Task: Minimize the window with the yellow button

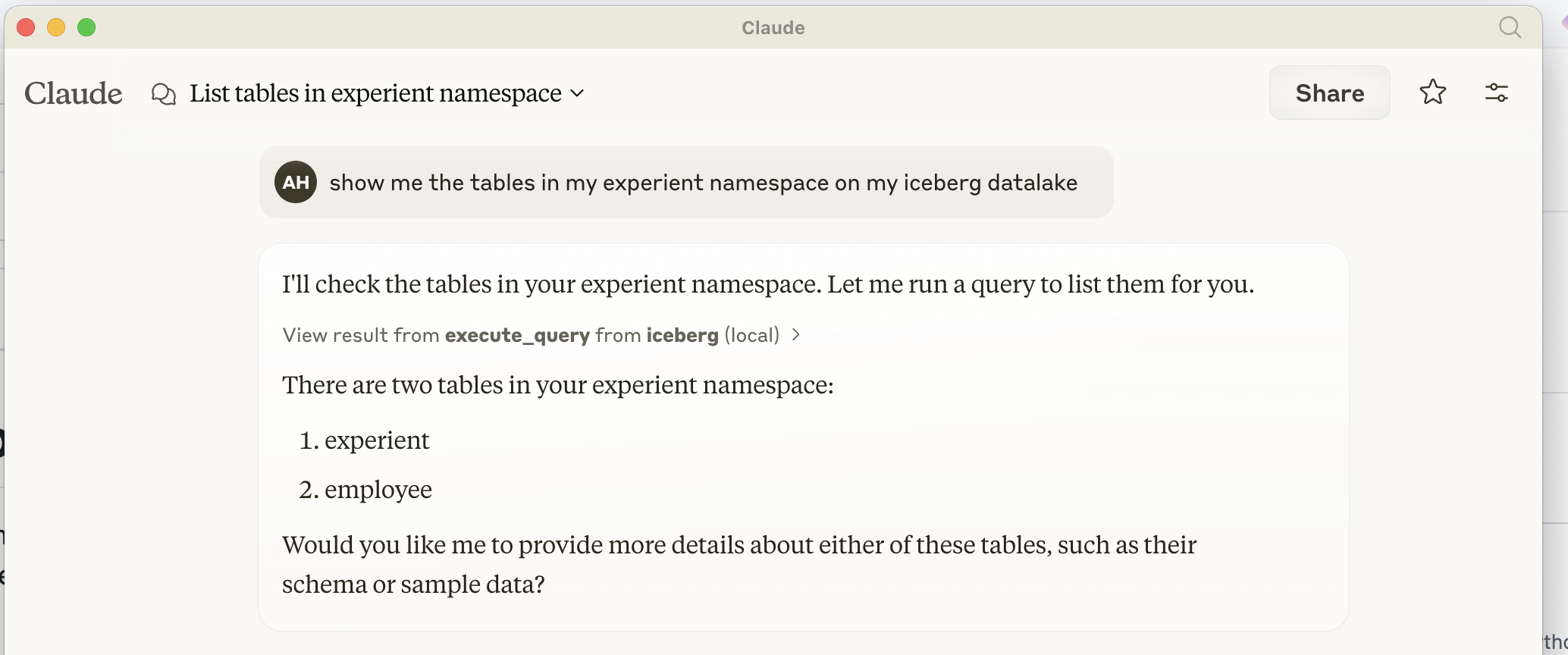Action: pyautogui.click(x=56, y=28)
